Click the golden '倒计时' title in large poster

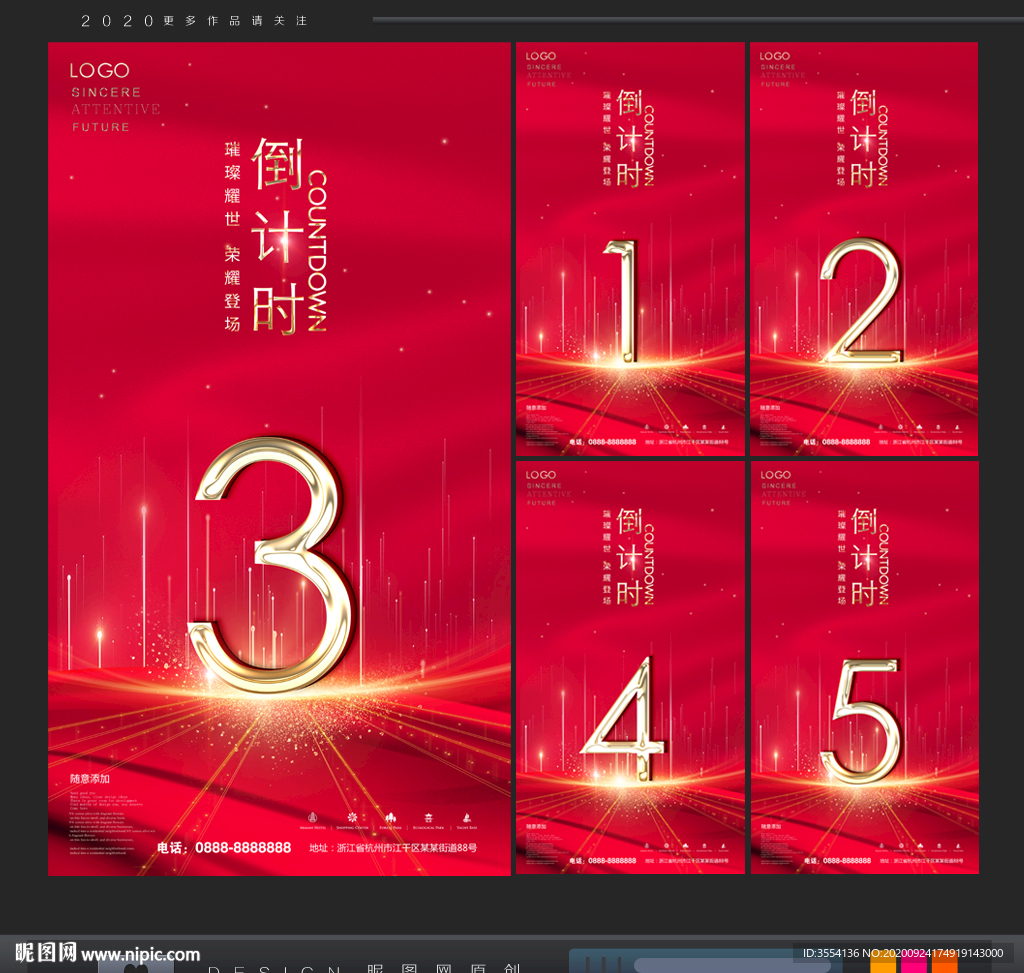(278, 235)
